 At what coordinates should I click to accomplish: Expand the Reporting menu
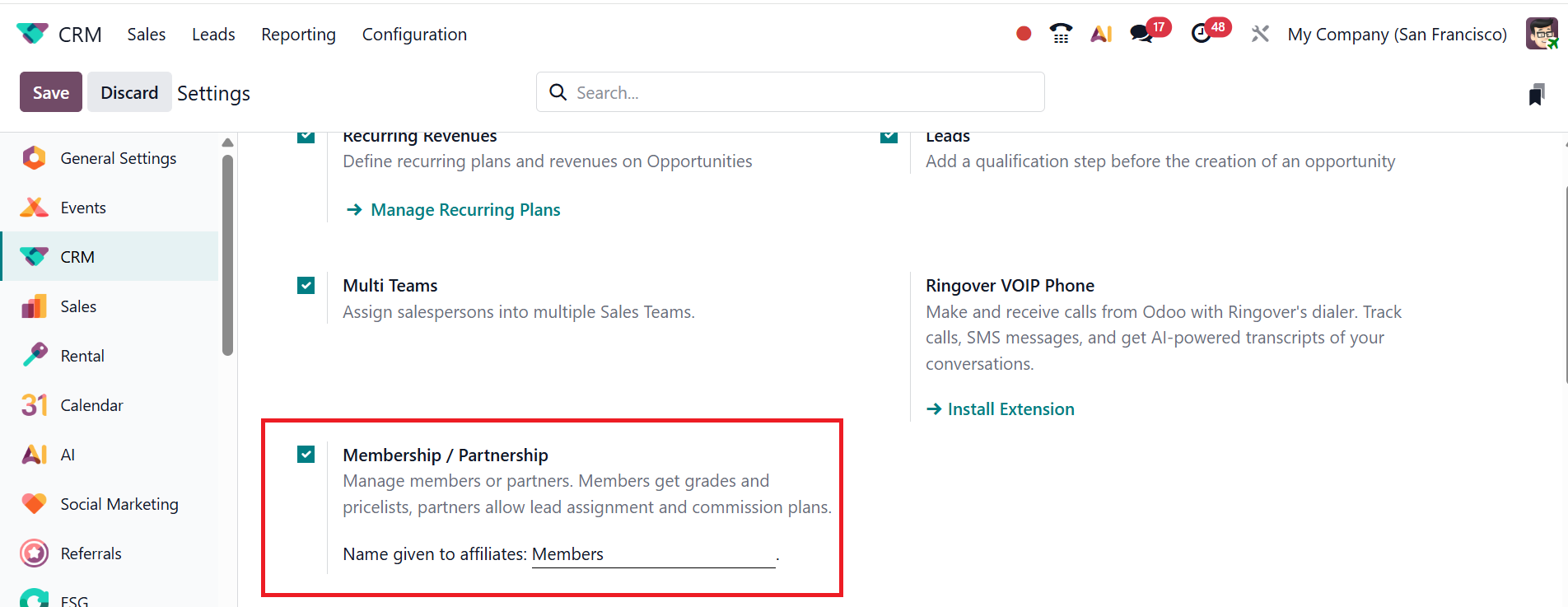[x=298, y=35]
